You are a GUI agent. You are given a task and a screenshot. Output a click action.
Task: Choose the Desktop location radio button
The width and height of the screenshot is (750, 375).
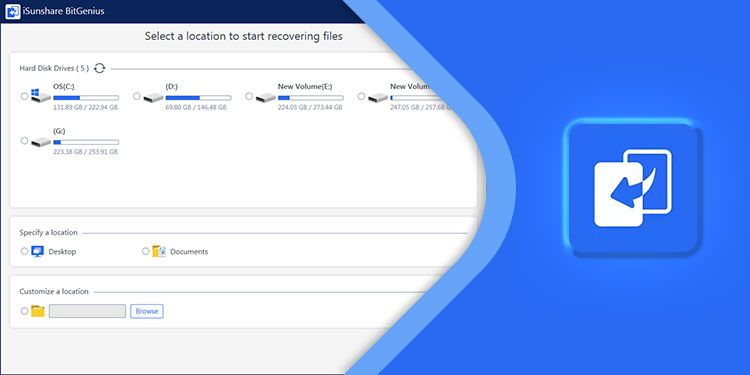[x=24, y=251]
